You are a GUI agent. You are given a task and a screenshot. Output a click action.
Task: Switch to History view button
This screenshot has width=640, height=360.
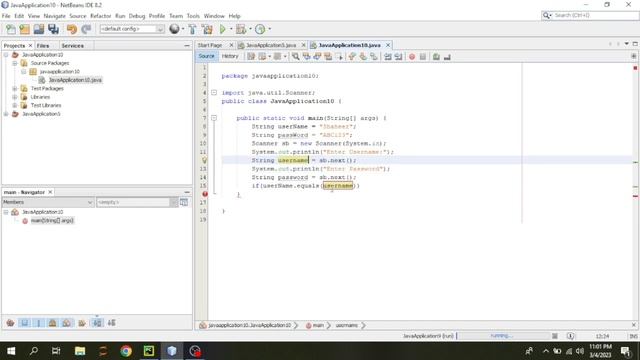(230, 56)
